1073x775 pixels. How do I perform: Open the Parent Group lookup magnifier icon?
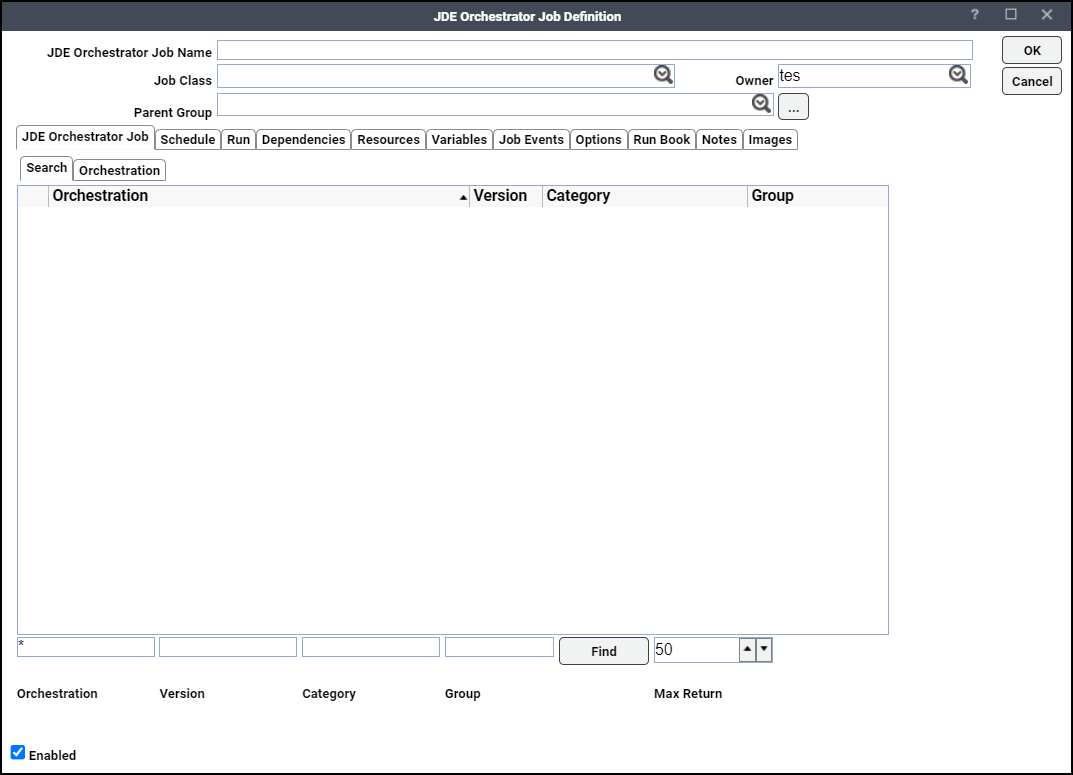(761, 103)
